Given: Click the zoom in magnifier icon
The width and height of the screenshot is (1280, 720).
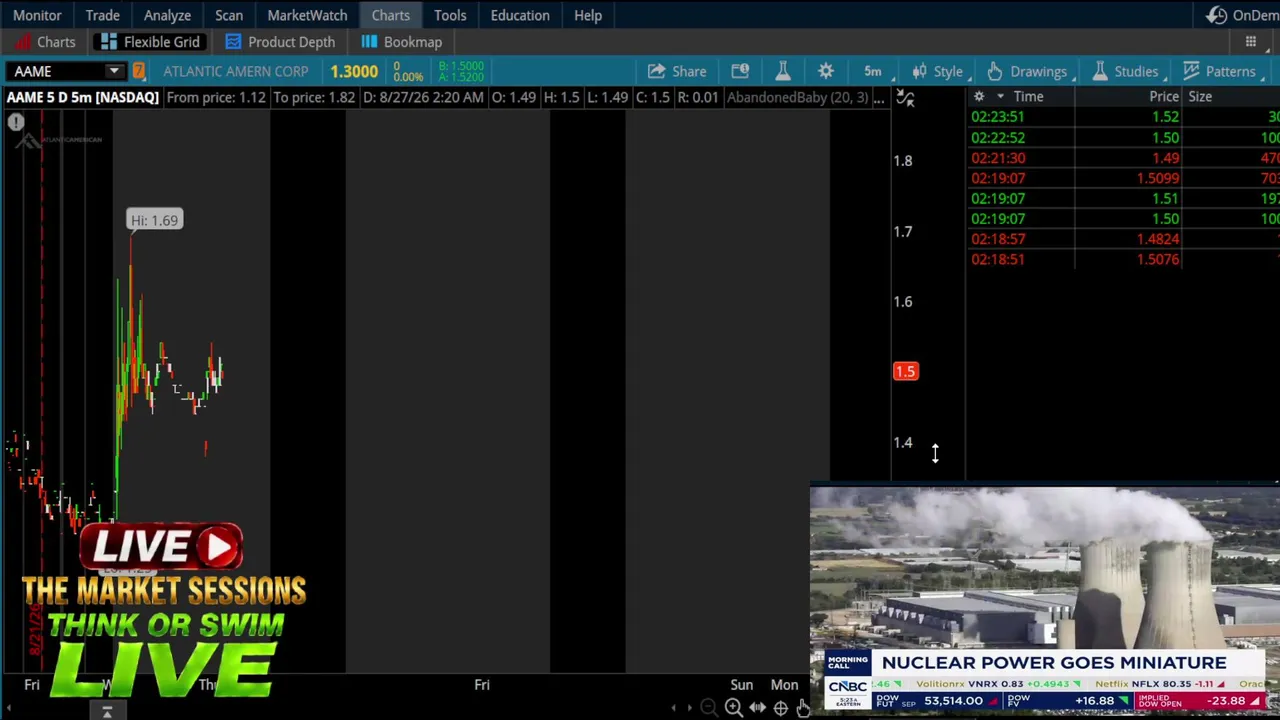Looking at the screenshot, I should (x=733, y=708).
